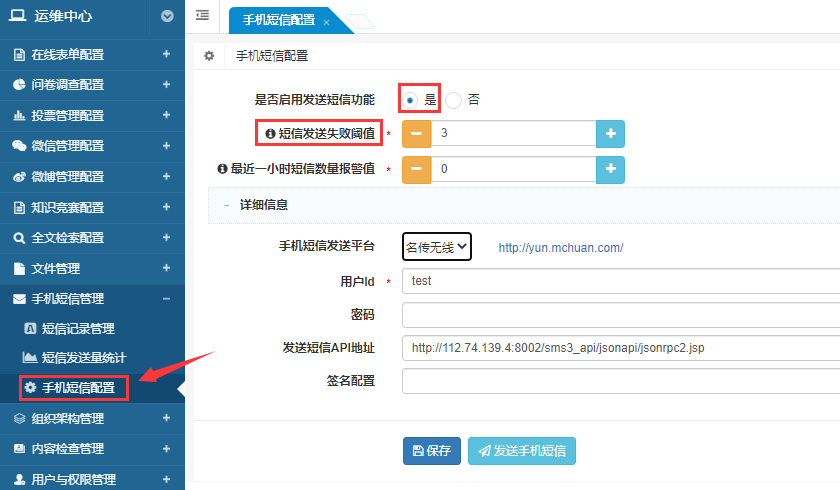Click the 发送短信API地址 input field
The image size is (840, 490).
(620, 348)
